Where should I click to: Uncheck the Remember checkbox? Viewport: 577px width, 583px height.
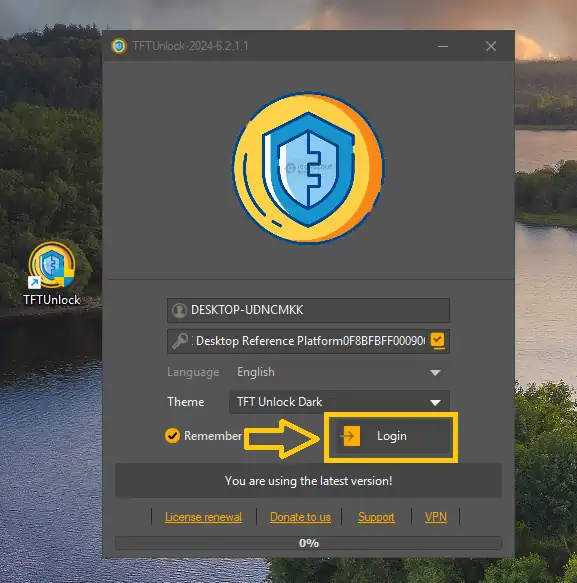coord(172,436)
